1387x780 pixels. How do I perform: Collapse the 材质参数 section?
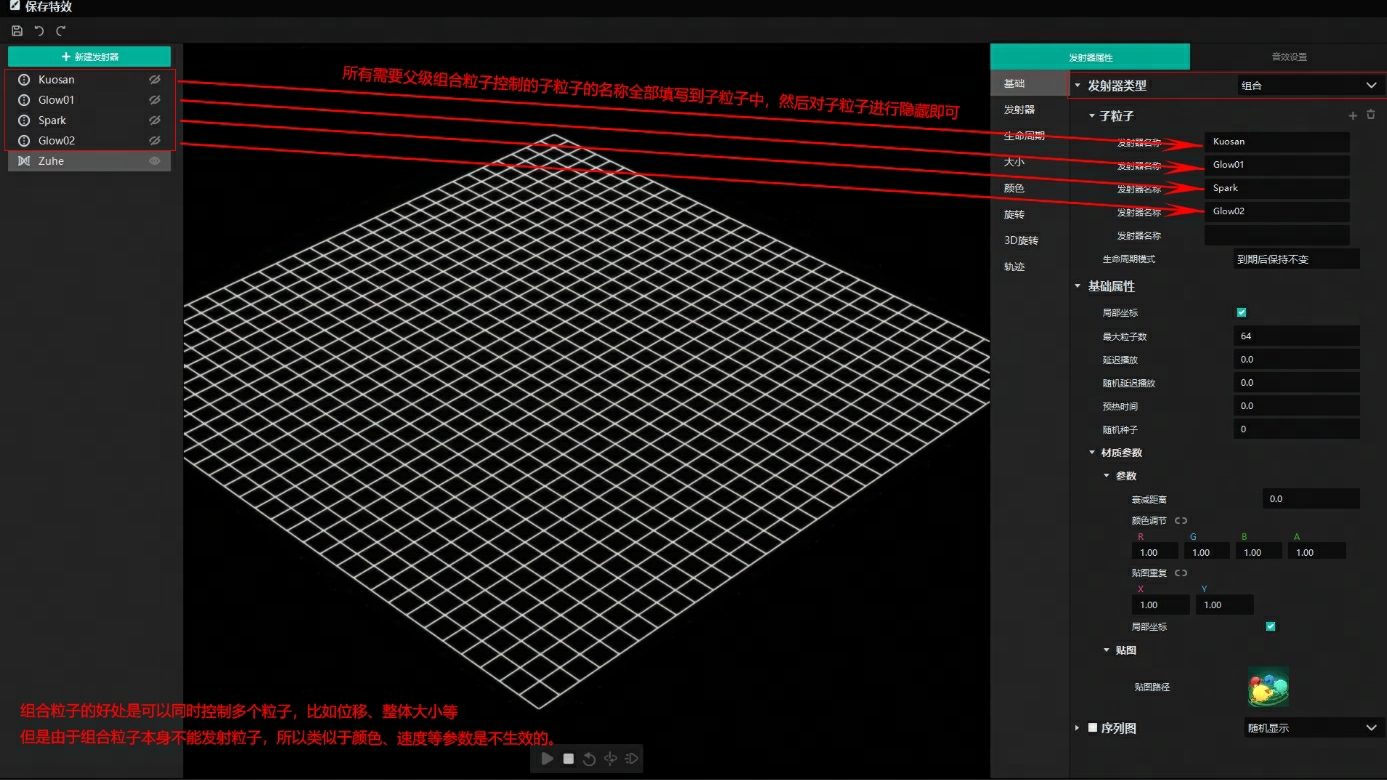pos(1092,453)
